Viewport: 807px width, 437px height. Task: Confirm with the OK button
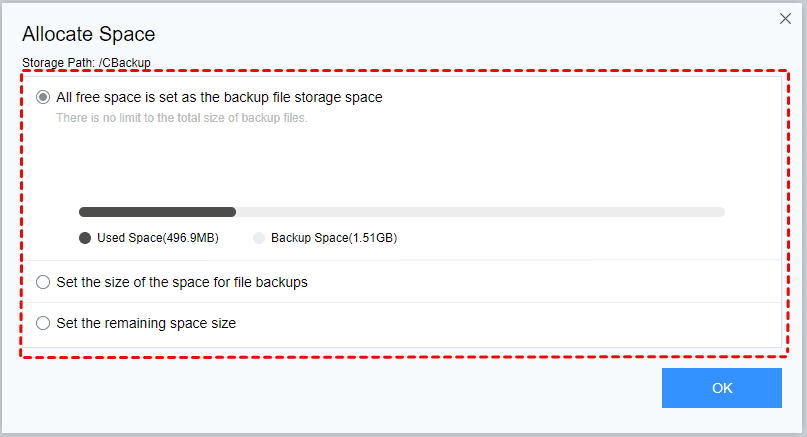click(722, 388)
